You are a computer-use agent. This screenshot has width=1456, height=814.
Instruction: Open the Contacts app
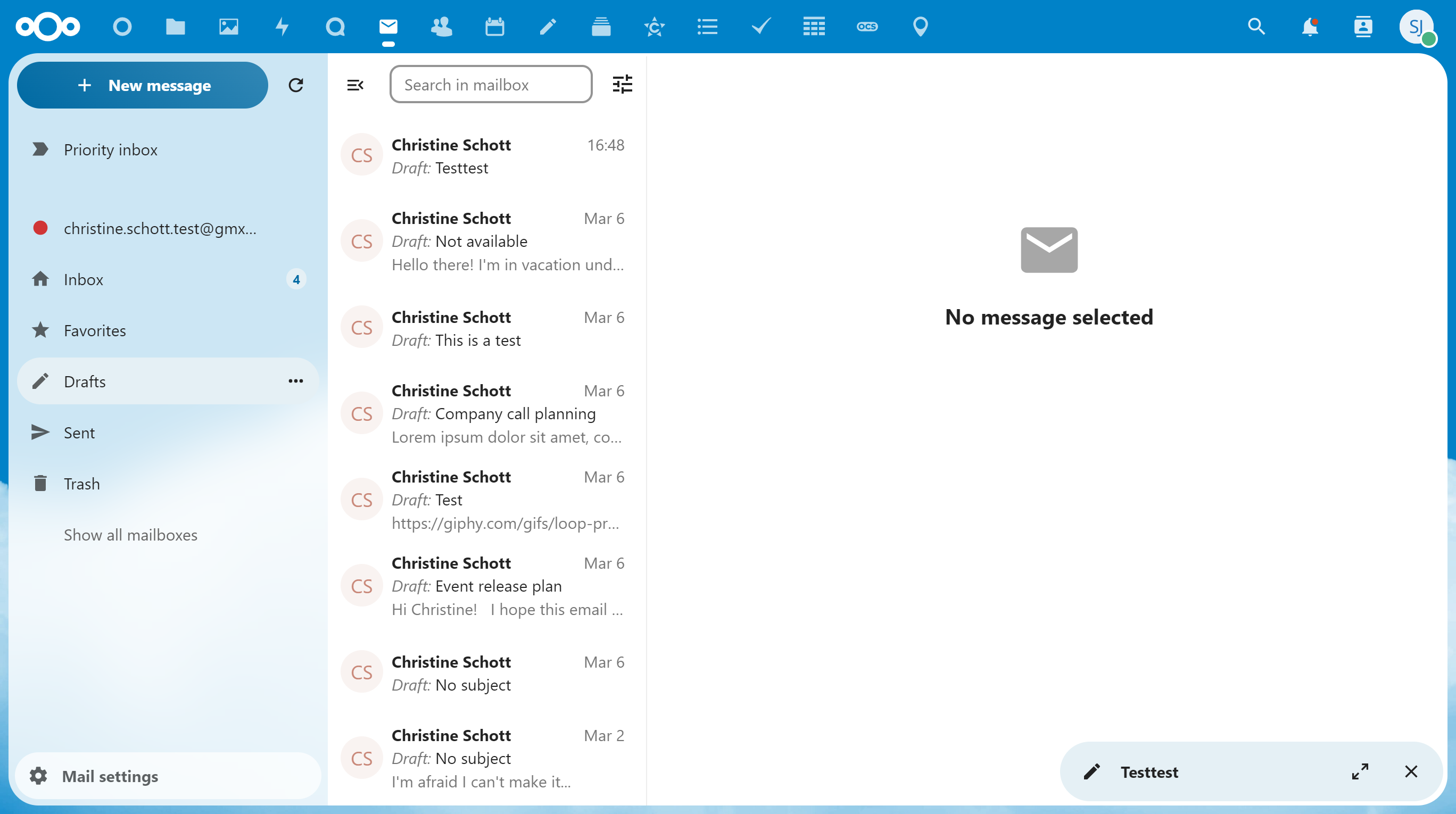(442, 27)
